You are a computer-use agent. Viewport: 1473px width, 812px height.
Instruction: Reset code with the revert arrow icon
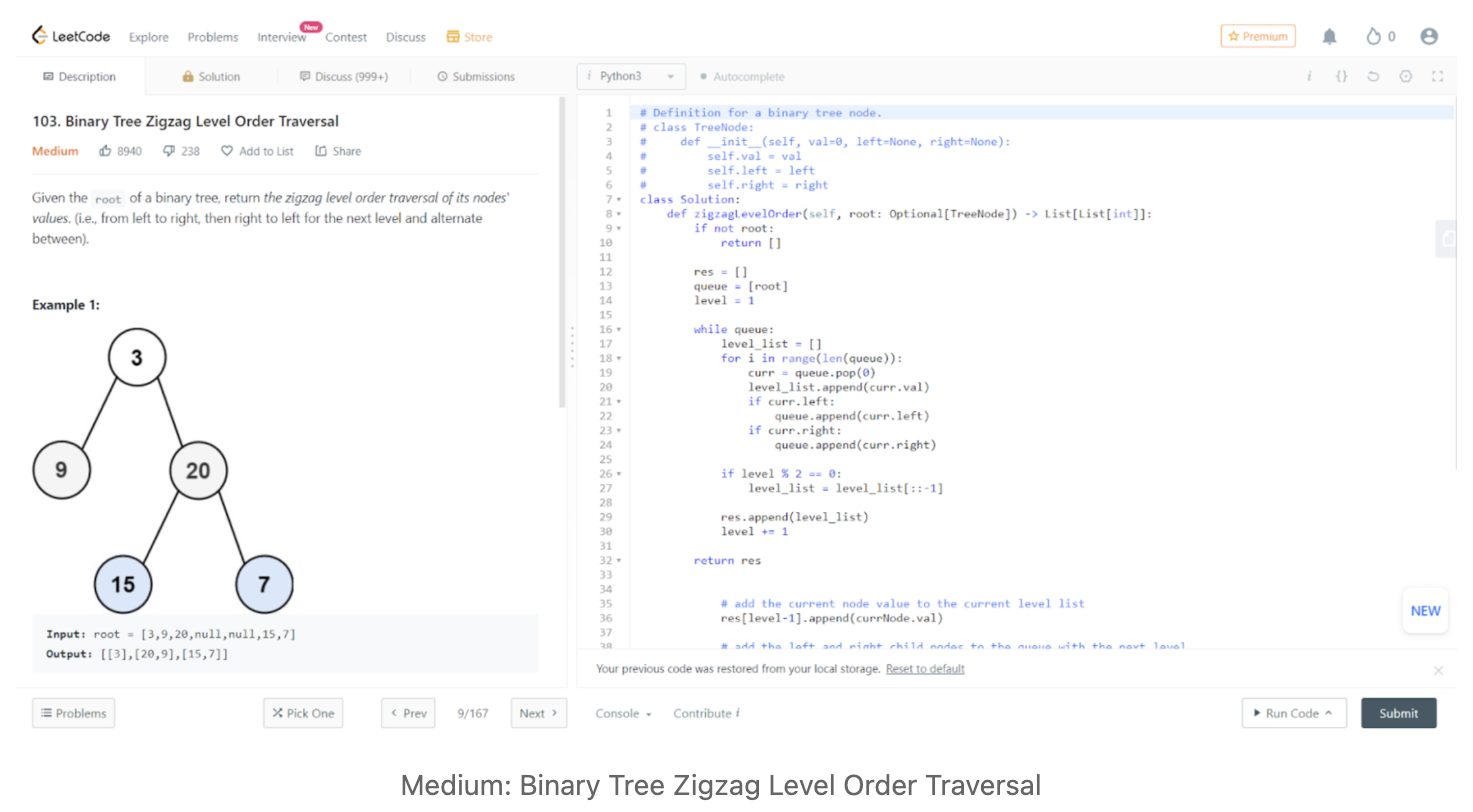(x=1373, y=76)
